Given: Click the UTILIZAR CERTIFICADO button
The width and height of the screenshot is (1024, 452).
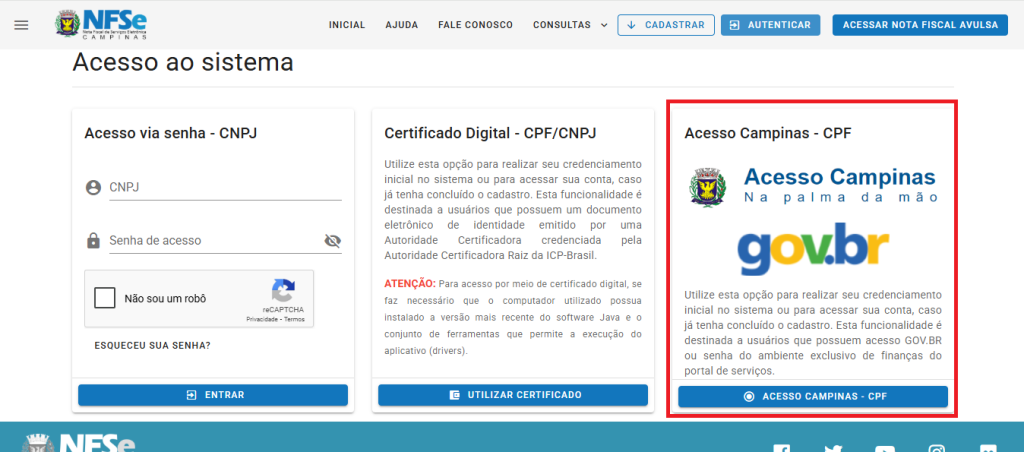Looking at the screenshot, I should (513, 395).
